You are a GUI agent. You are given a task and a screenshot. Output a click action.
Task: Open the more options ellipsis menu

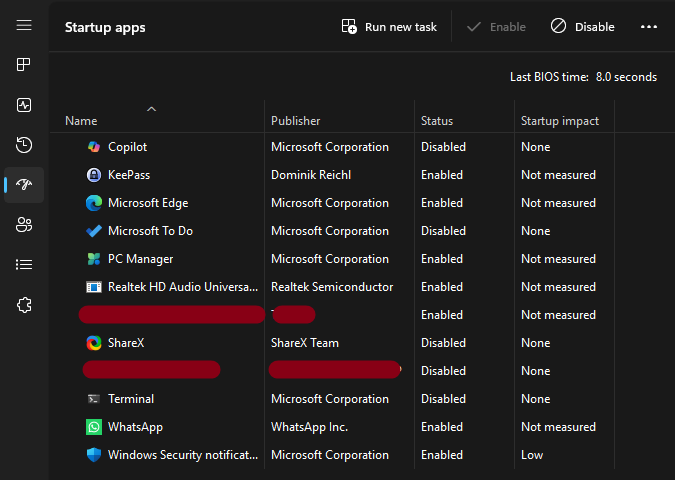649,27
